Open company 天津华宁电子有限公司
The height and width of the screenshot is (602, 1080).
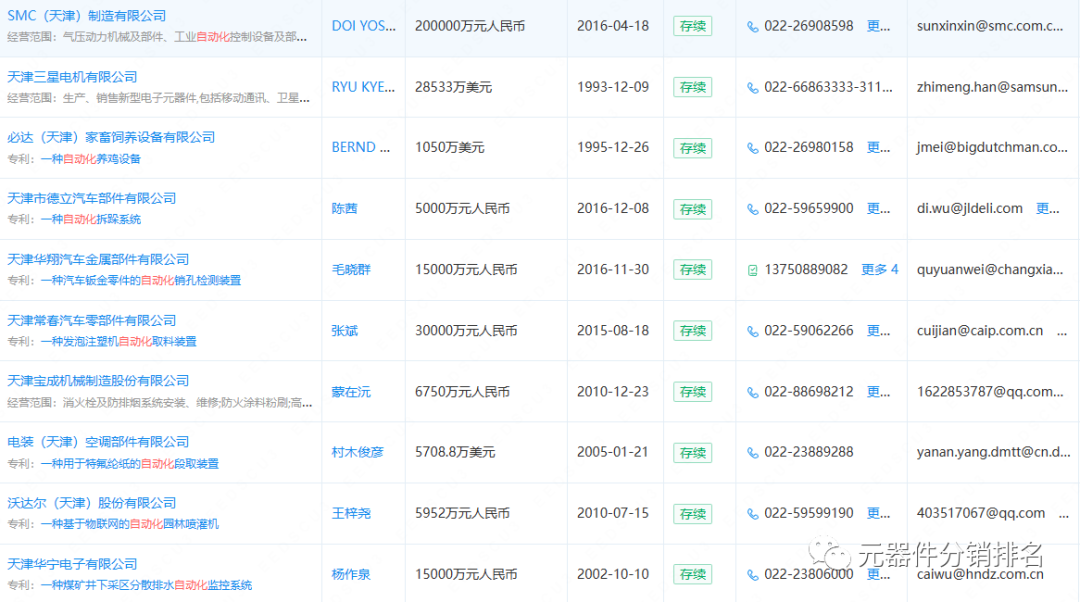[72, 564]
